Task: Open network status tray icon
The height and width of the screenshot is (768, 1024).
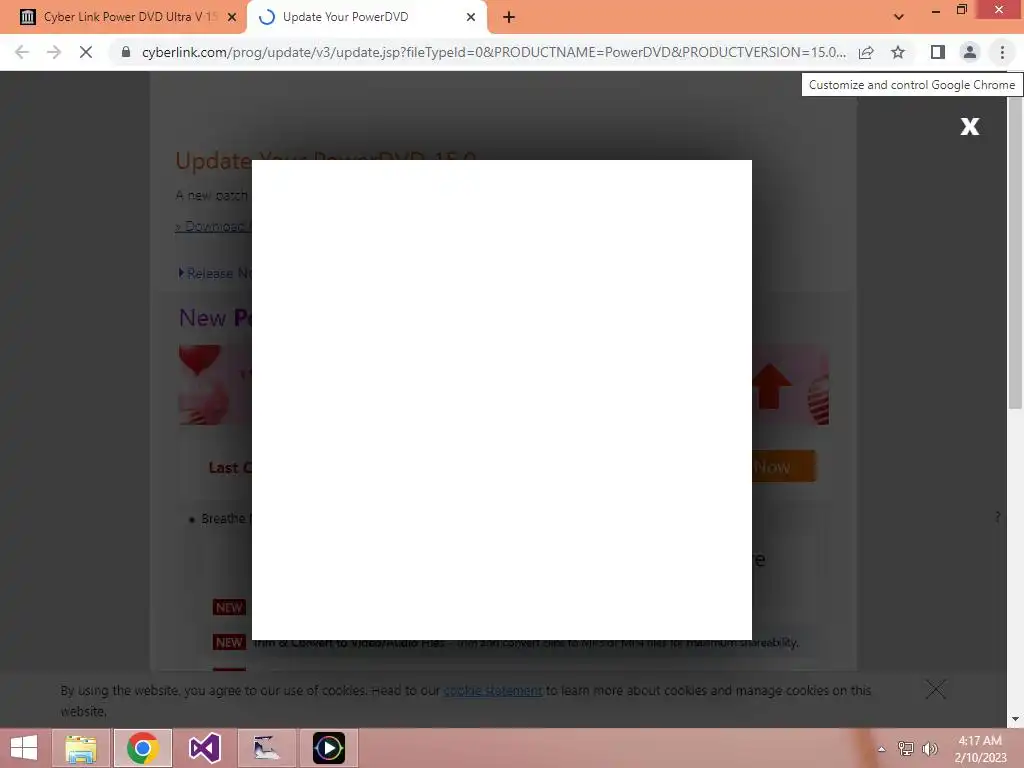Action: [x=906, y=748]
